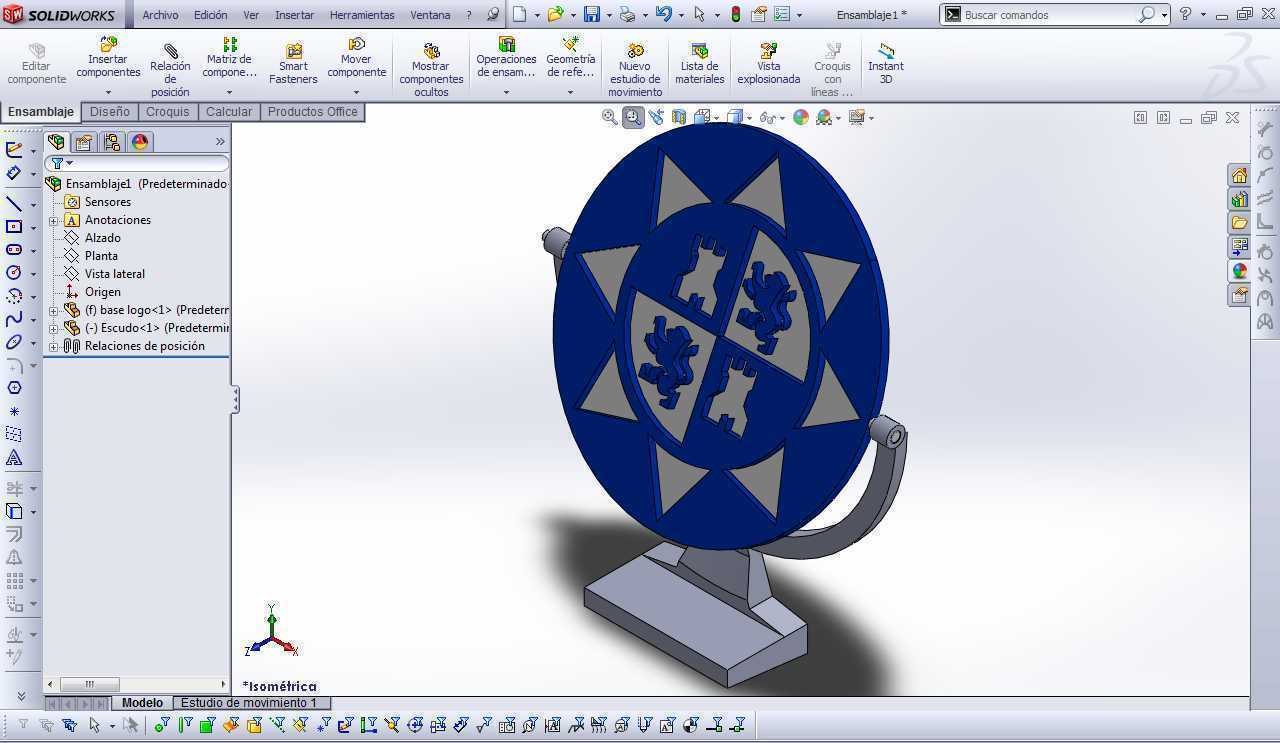Open the dropdown arrow under Insertar componentes
Image resolution: width=1280 pixels, height=743 pixels.
(108, 92)
